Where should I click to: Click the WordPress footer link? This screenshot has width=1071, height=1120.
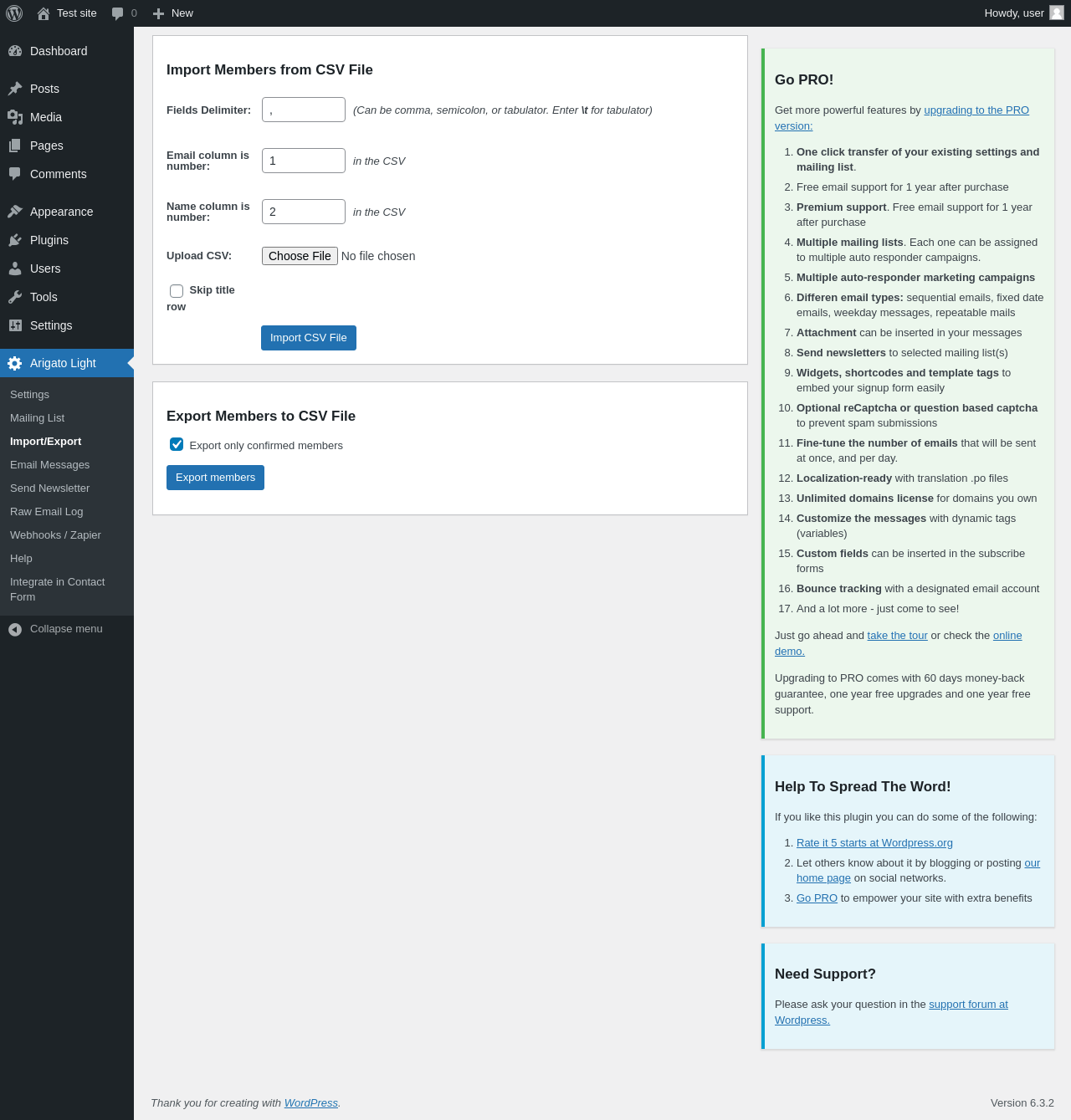pyautogui.click(x=310, y=1103)
